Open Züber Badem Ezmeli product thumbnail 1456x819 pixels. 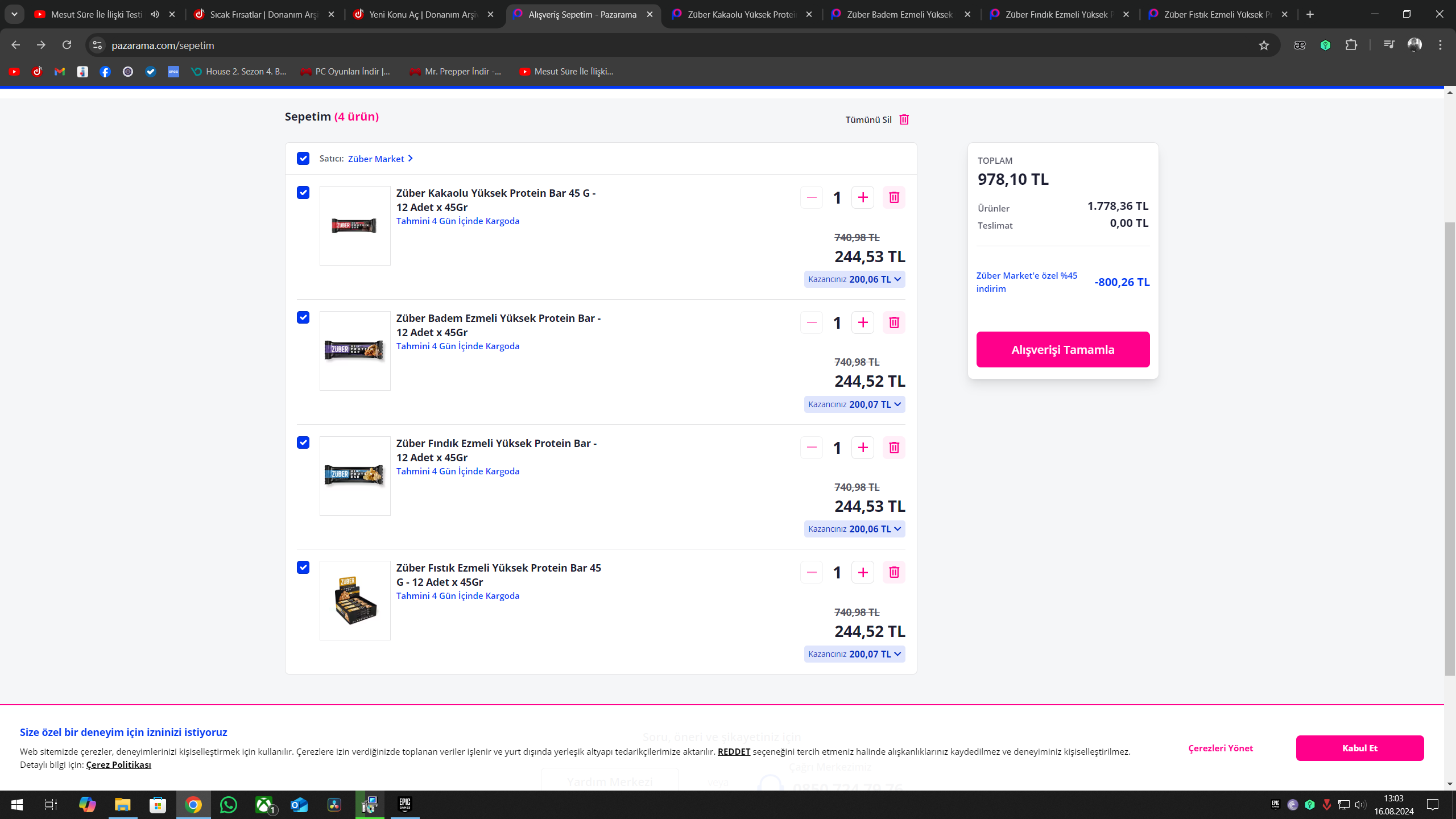click(x=355, y=351)
